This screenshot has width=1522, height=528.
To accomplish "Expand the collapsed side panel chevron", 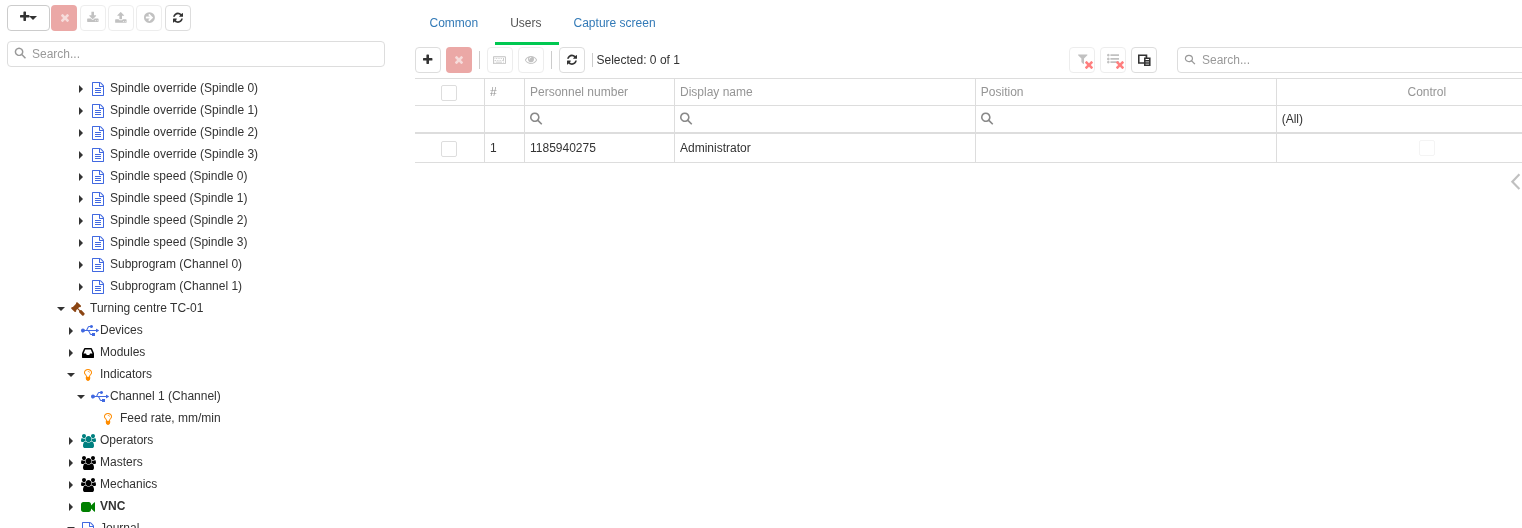I will [x=1515, y=181].
